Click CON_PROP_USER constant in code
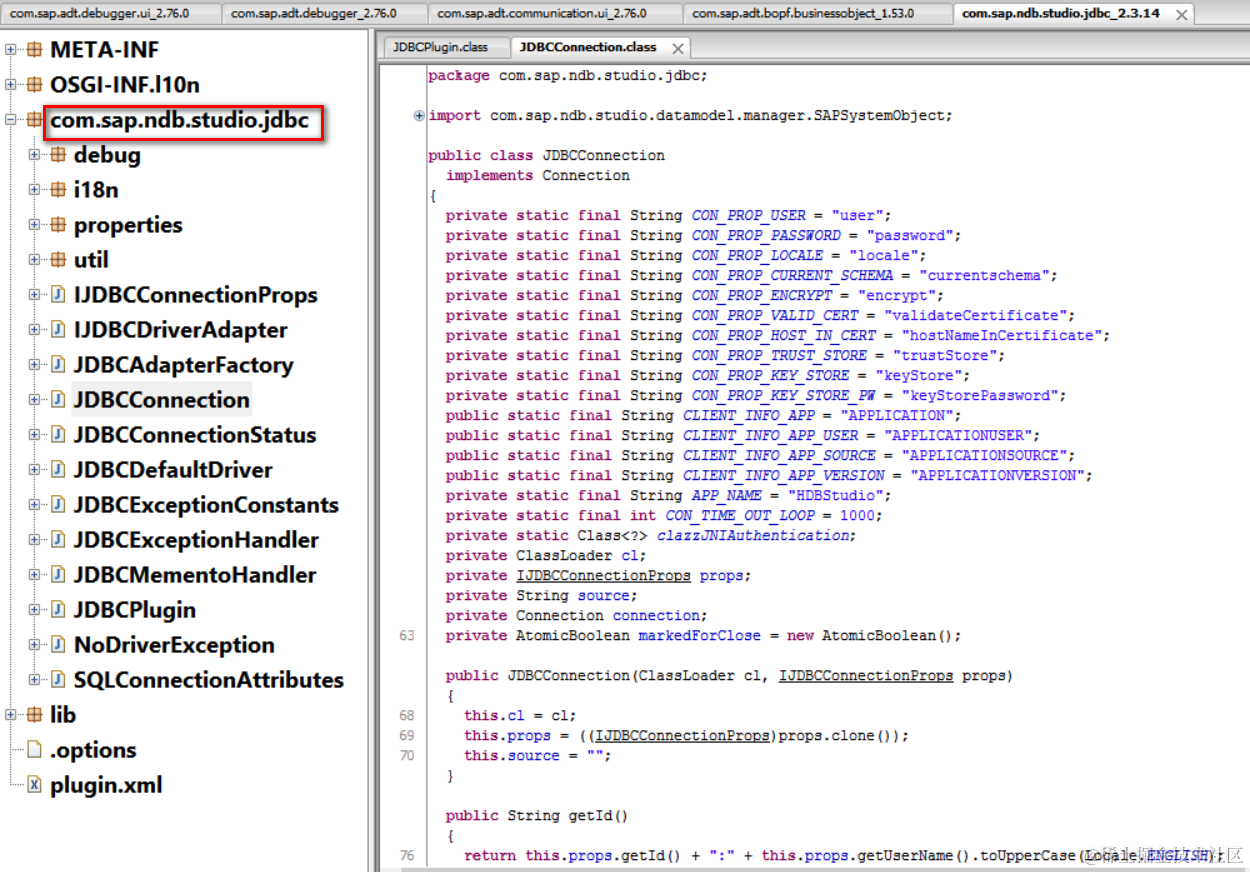The width and height of the screenshot is (1250, 872). 748,216
